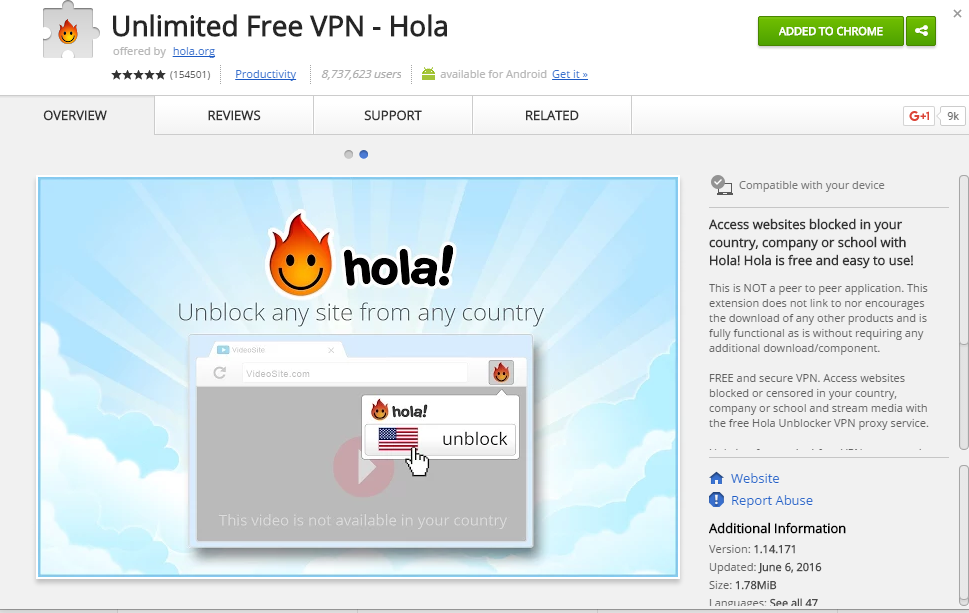Click the Get it Android link
Screen dimensions: 969x613
point(570,74)
